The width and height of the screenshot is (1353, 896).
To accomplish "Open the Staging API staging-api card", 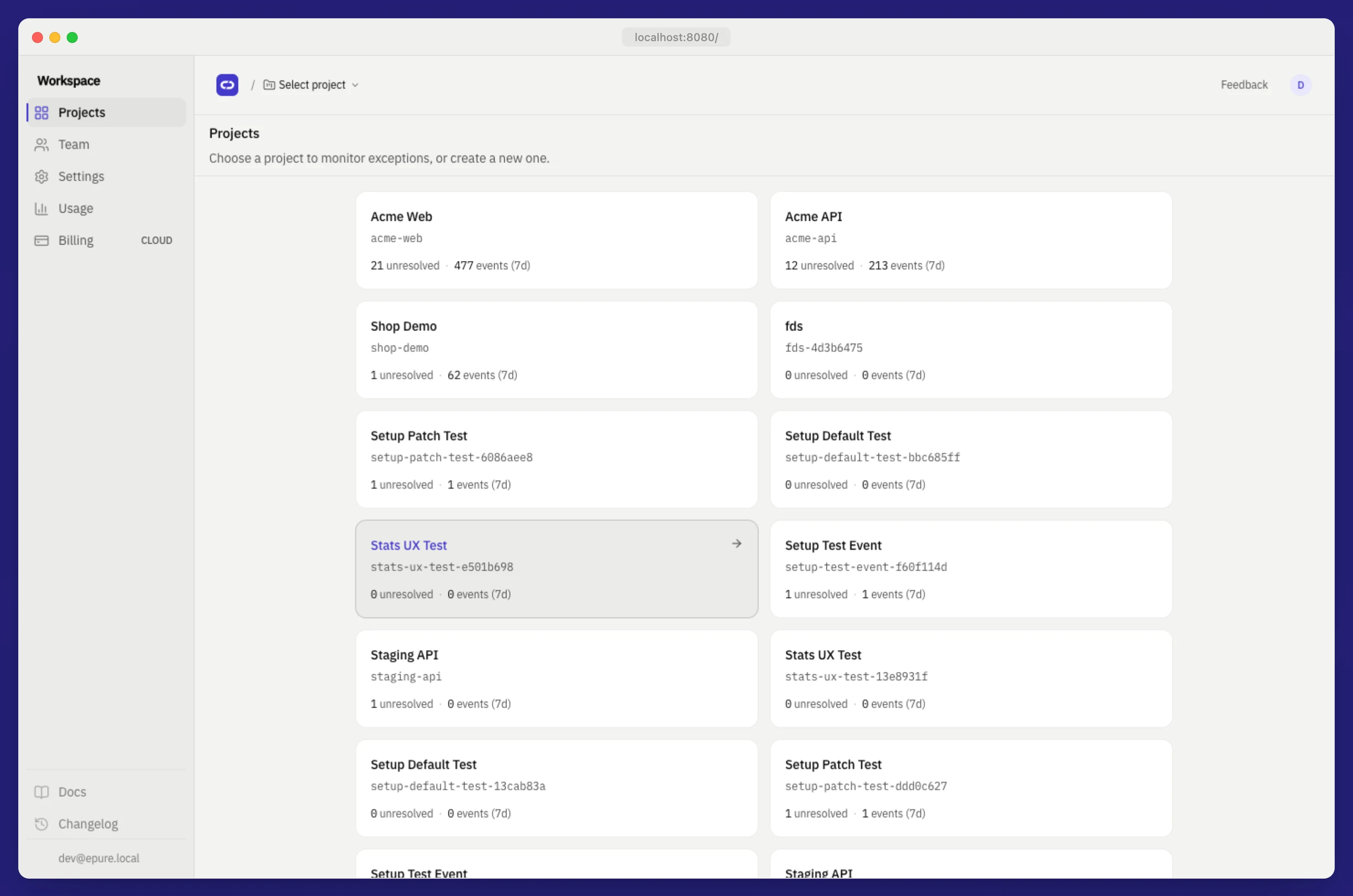I will [557, 679].
